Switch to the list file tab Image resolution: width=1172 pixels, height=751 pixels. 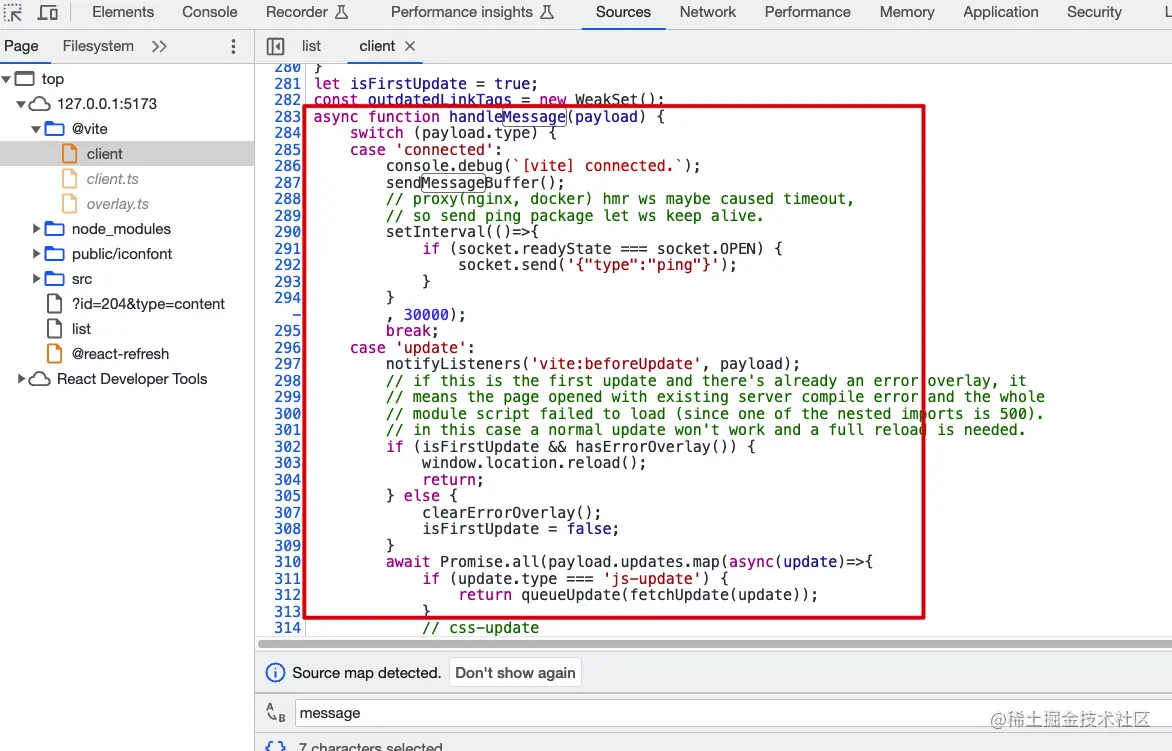click(311, 46)
